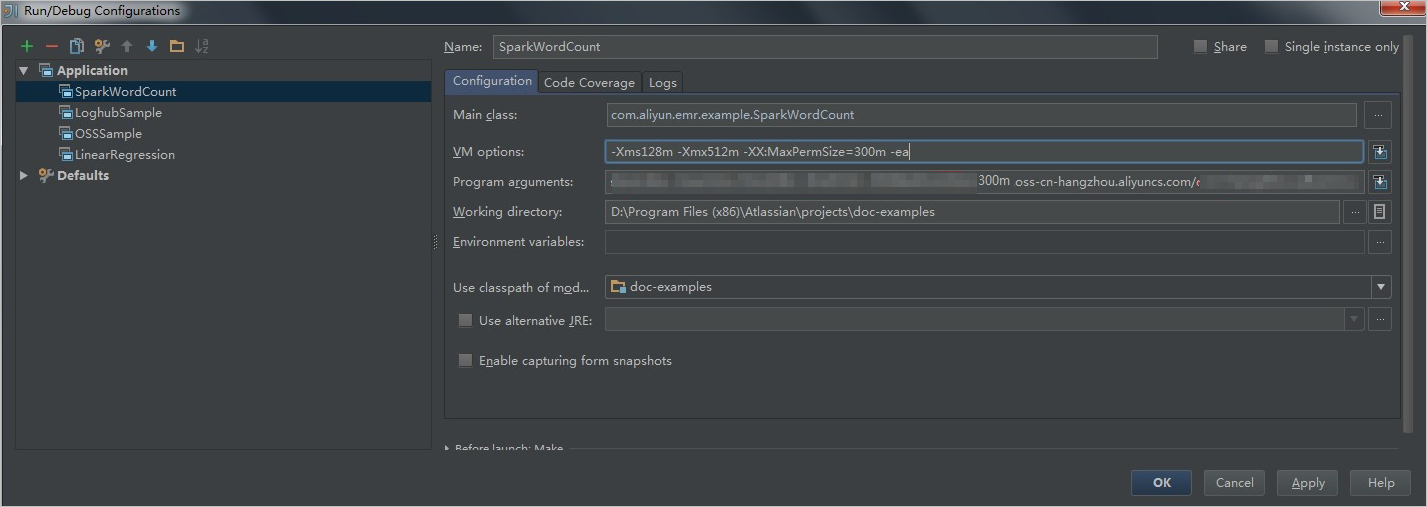
Task: Browse for the Main class
Action: (x=1378, y=115)
